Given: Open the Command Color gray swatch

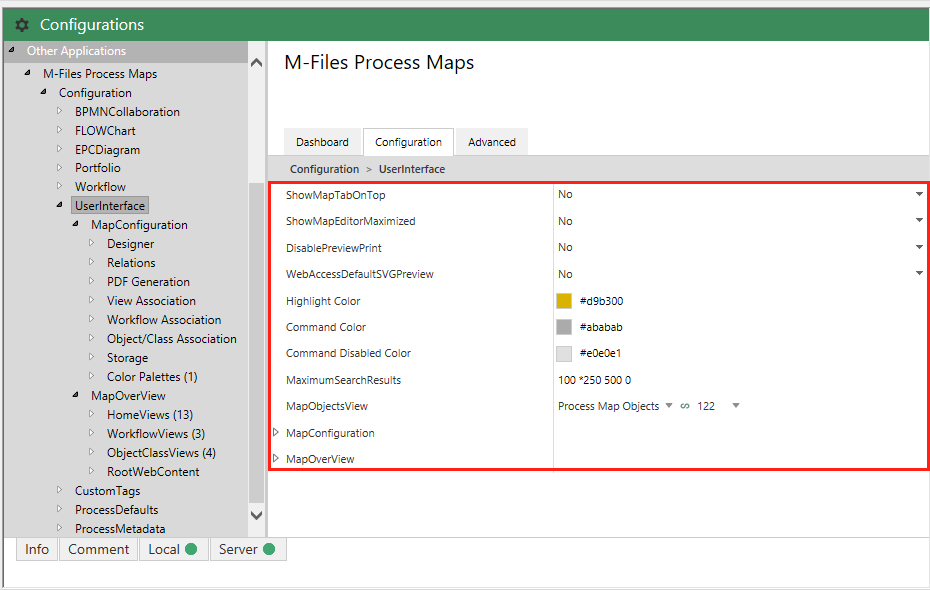Looking at the screenshot, I should tap(564, 327).
